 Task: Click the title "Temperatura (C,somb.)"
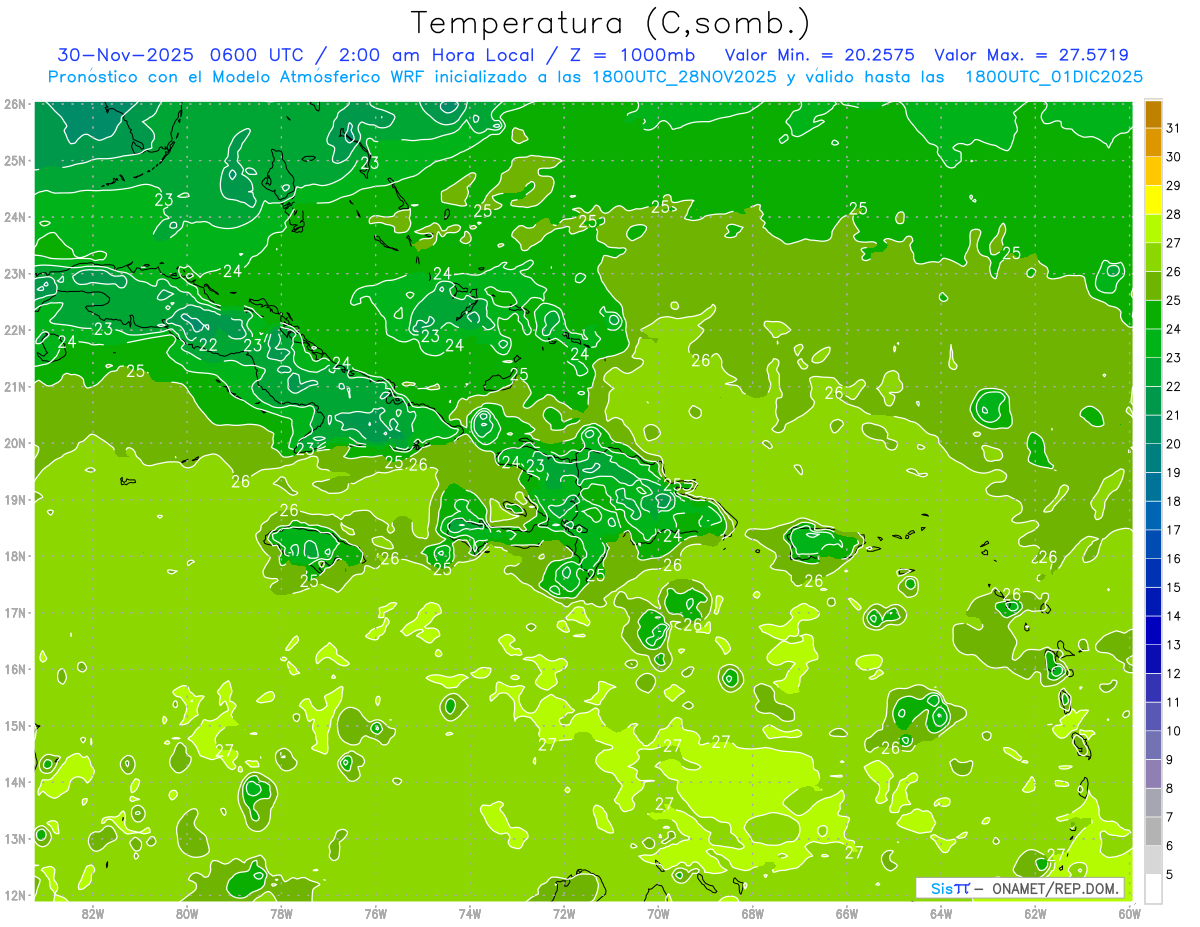(611, 23)
